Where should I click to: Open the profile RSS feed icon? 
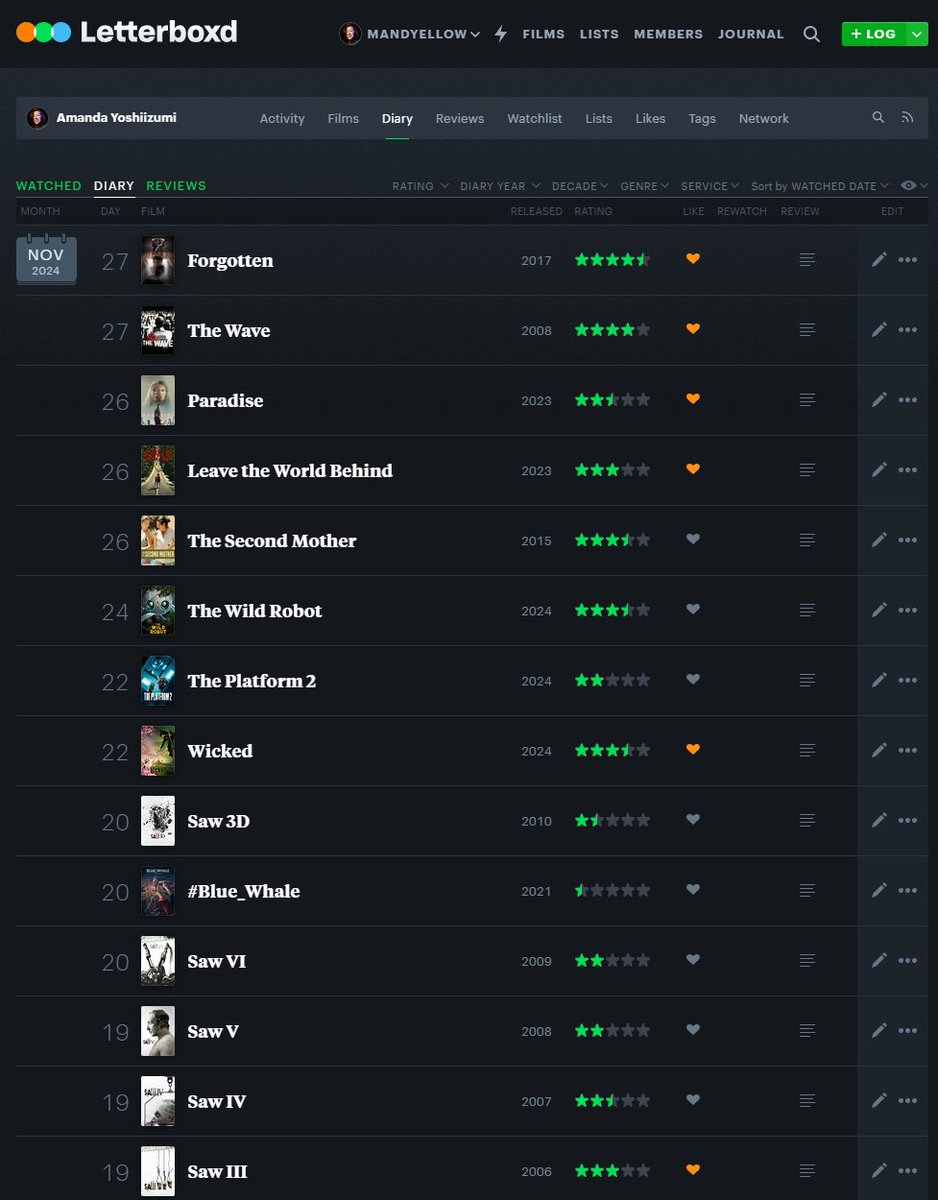(x=908, y=117)
